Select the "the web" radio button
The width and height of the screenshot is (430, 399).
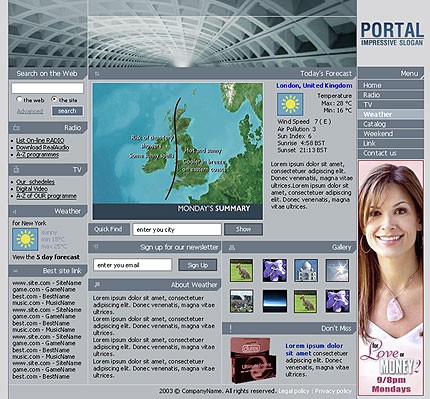pyautogui.click(x=19, y=99)
